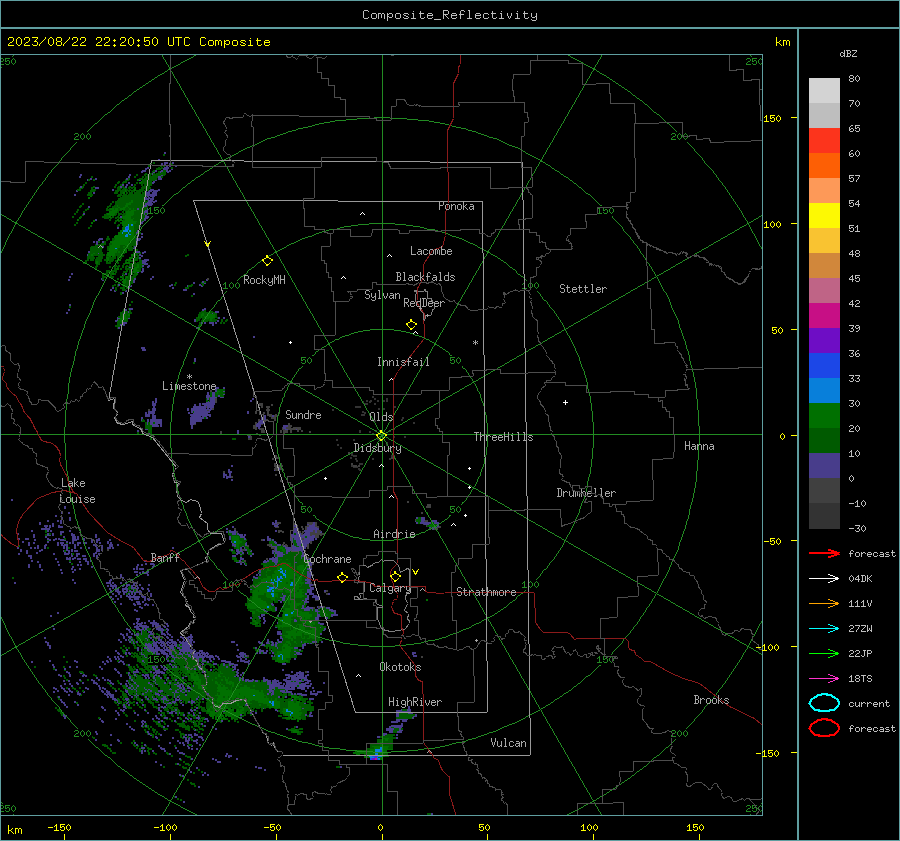The image size is (900, 841).
Task: Click the white asterisk marker above Limestone
Action: 189,377
